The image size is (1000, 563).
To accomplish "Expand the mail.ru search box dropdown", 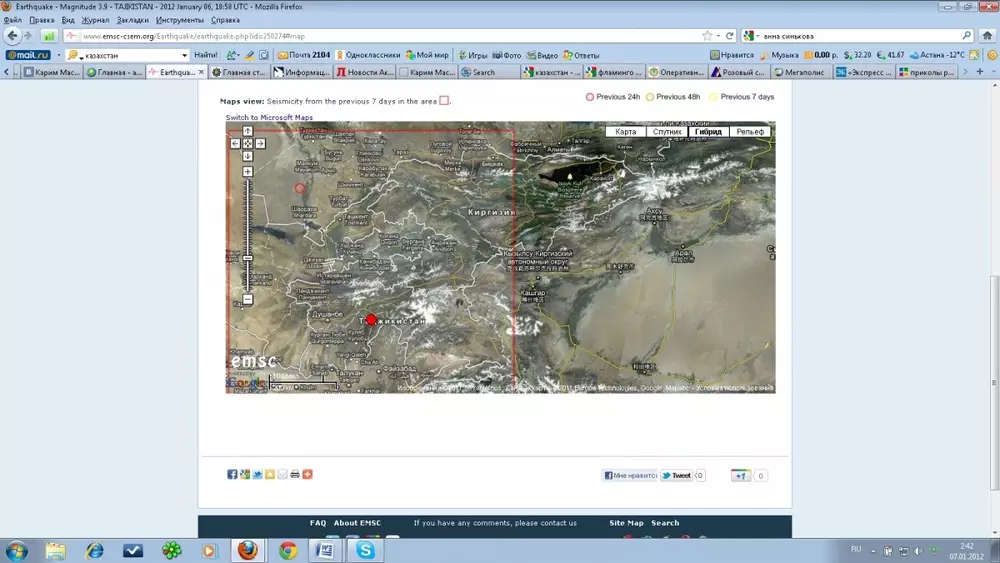I will [184, 55].
